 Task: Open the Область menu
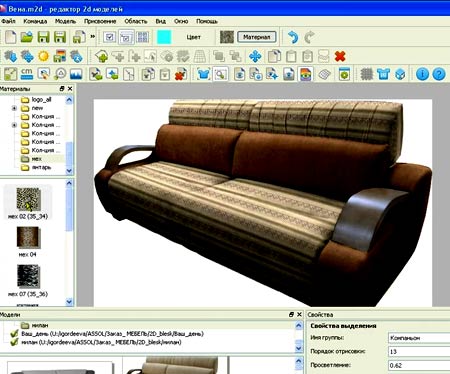pyautogui.click(x=136, y=21)
